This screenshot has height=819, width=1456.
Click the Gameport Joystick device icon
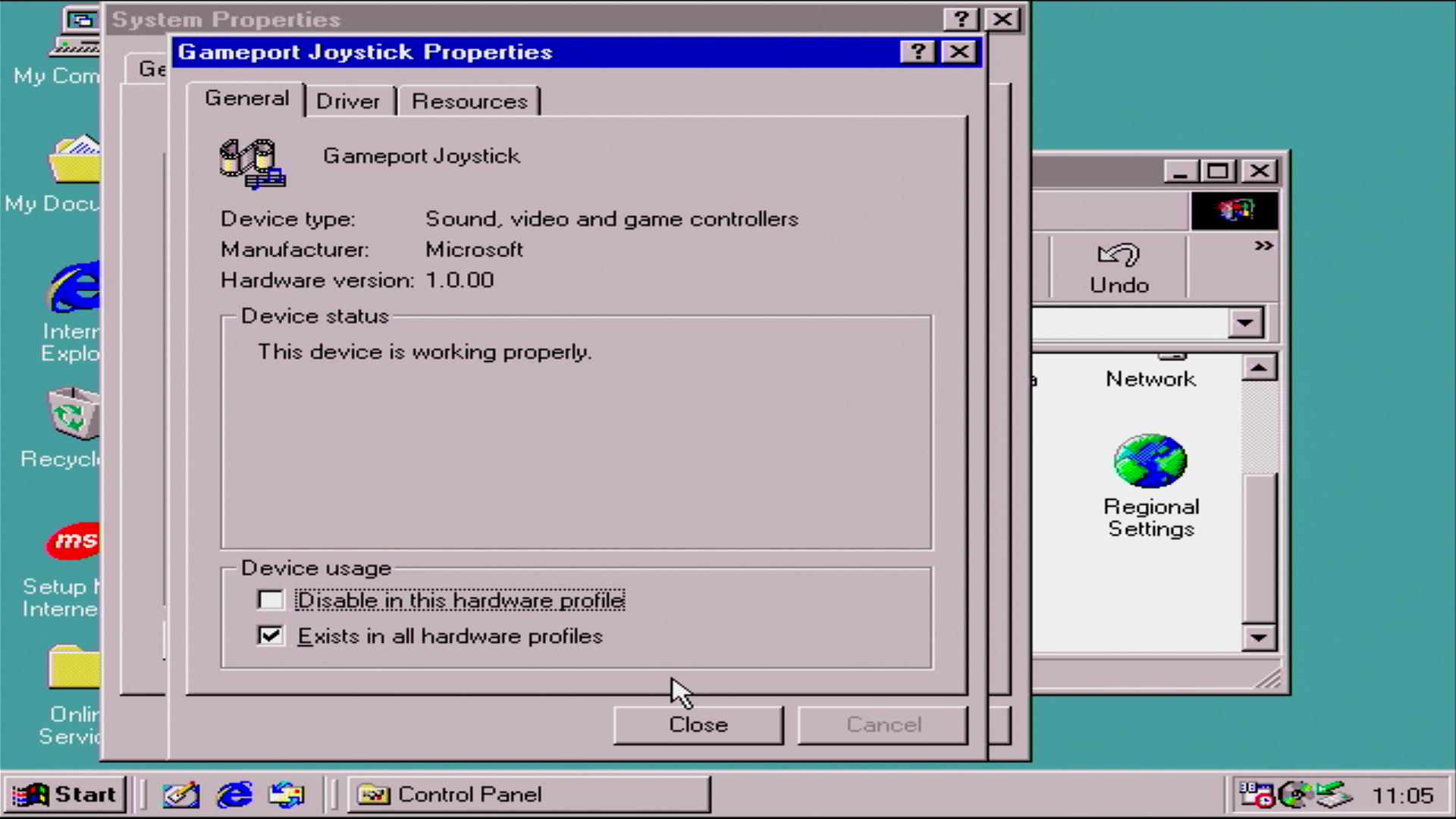pos(252,163)
